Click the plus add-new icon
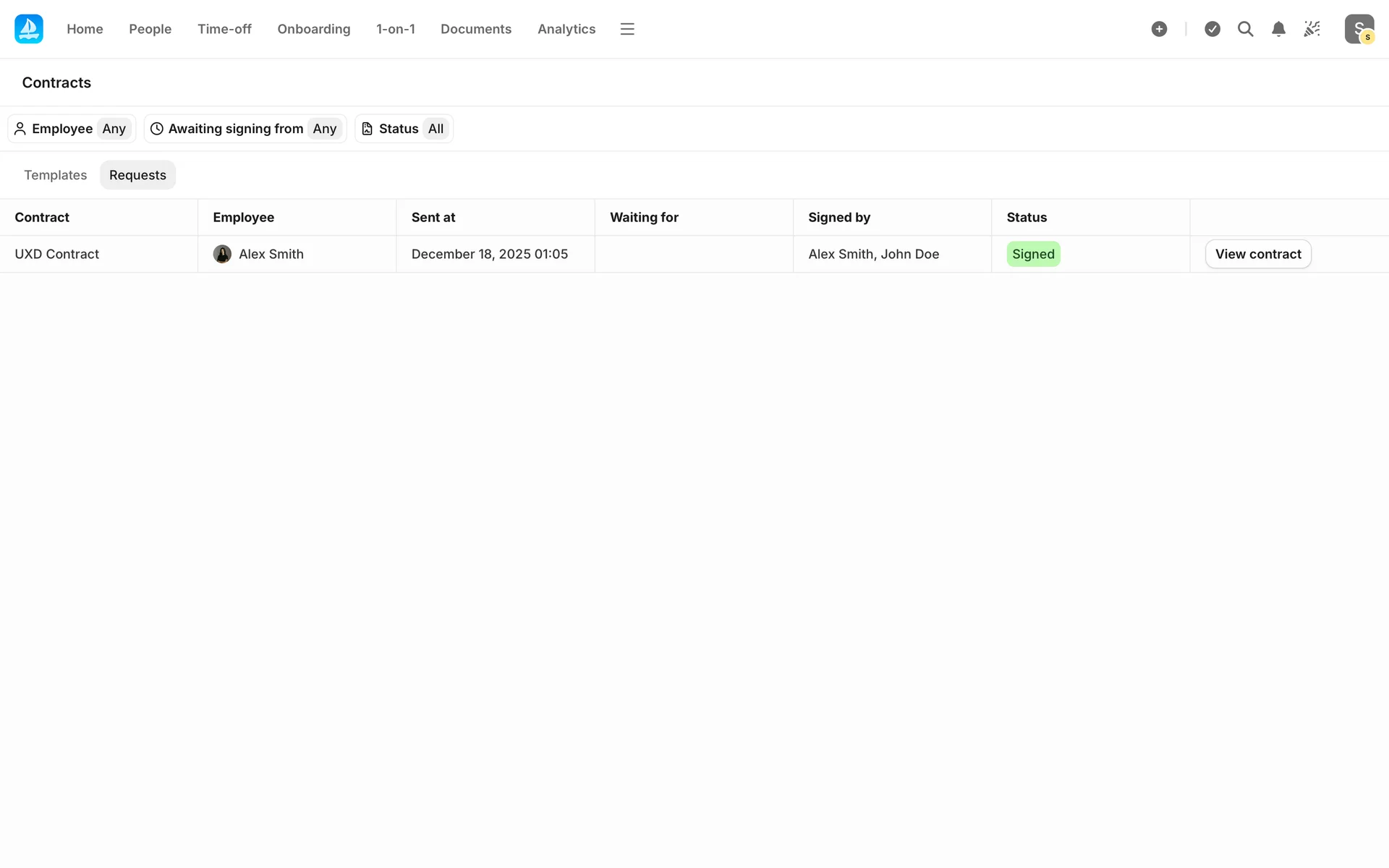 coord(1159,29)
